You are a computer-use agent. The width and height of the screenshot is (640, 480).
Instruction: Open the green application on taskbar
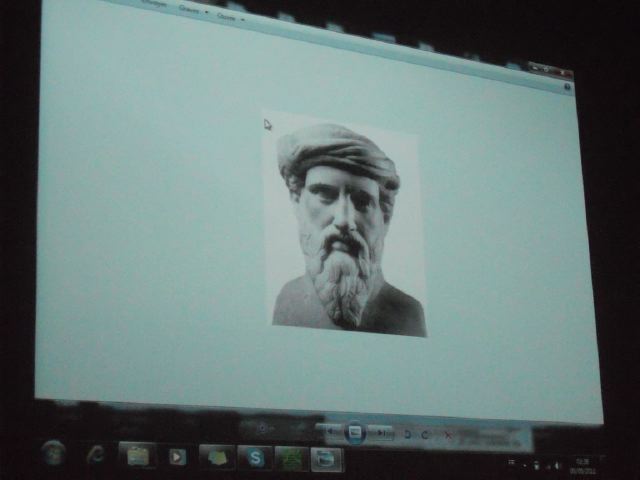pyautogui.click(x=291, y=458)
